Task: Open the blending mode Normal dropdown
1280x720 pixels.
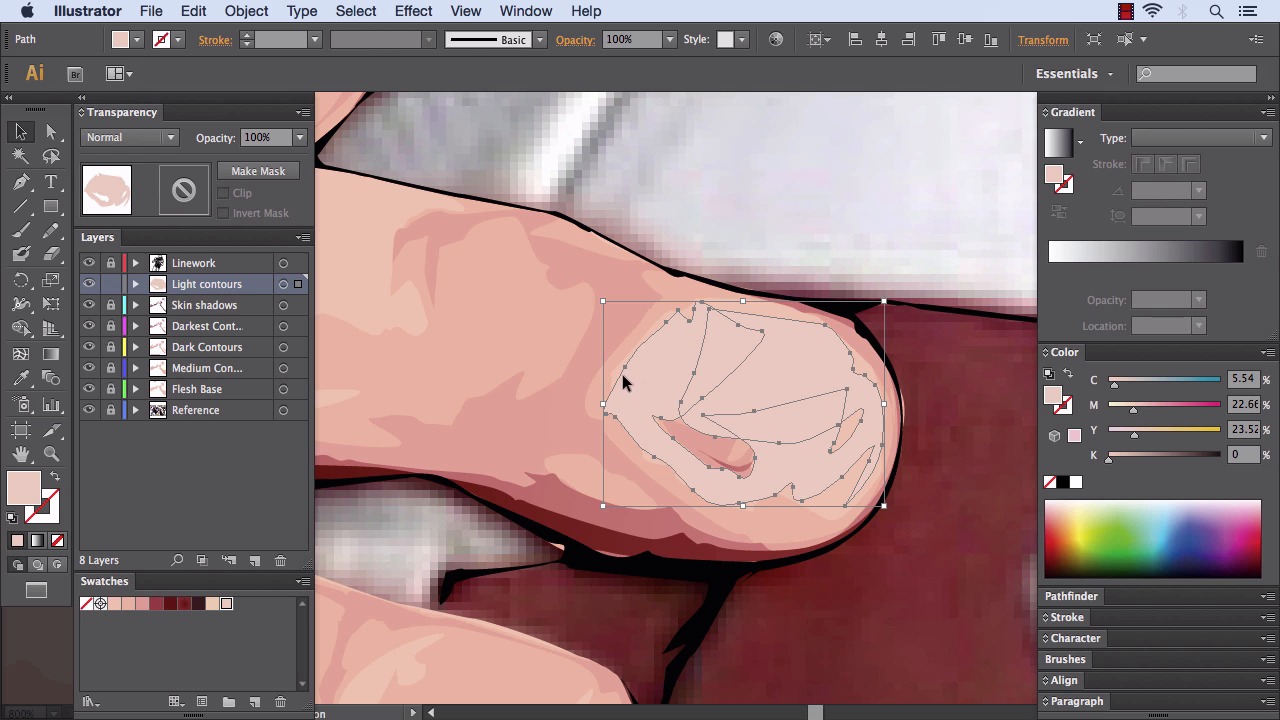Action: click(130, 138)
